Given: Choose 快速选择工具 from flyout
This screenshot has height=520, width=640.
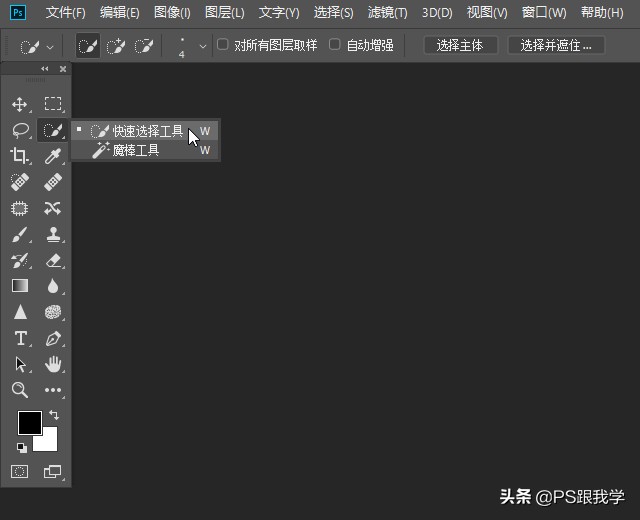Looking at the screenshot, I should click(146, 131).
